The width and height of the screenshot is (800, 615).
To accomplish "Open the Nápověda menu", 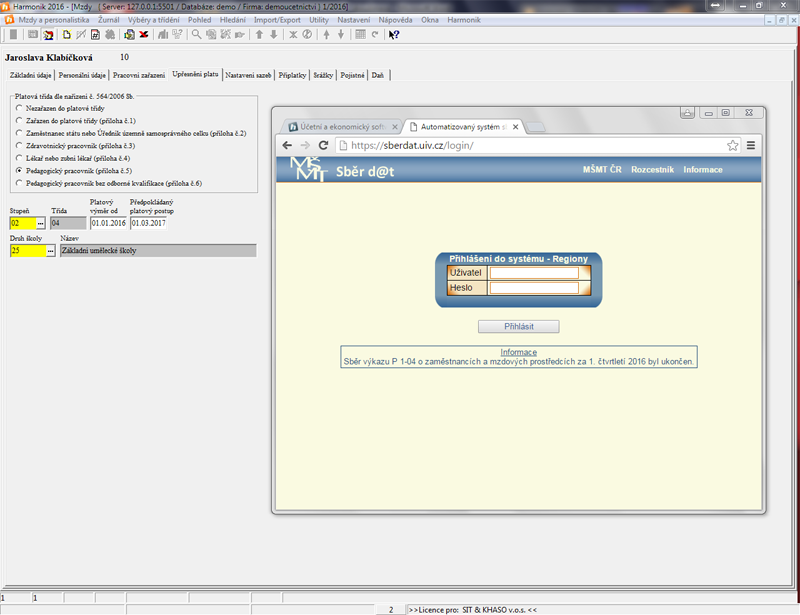I will pos(395,20).
